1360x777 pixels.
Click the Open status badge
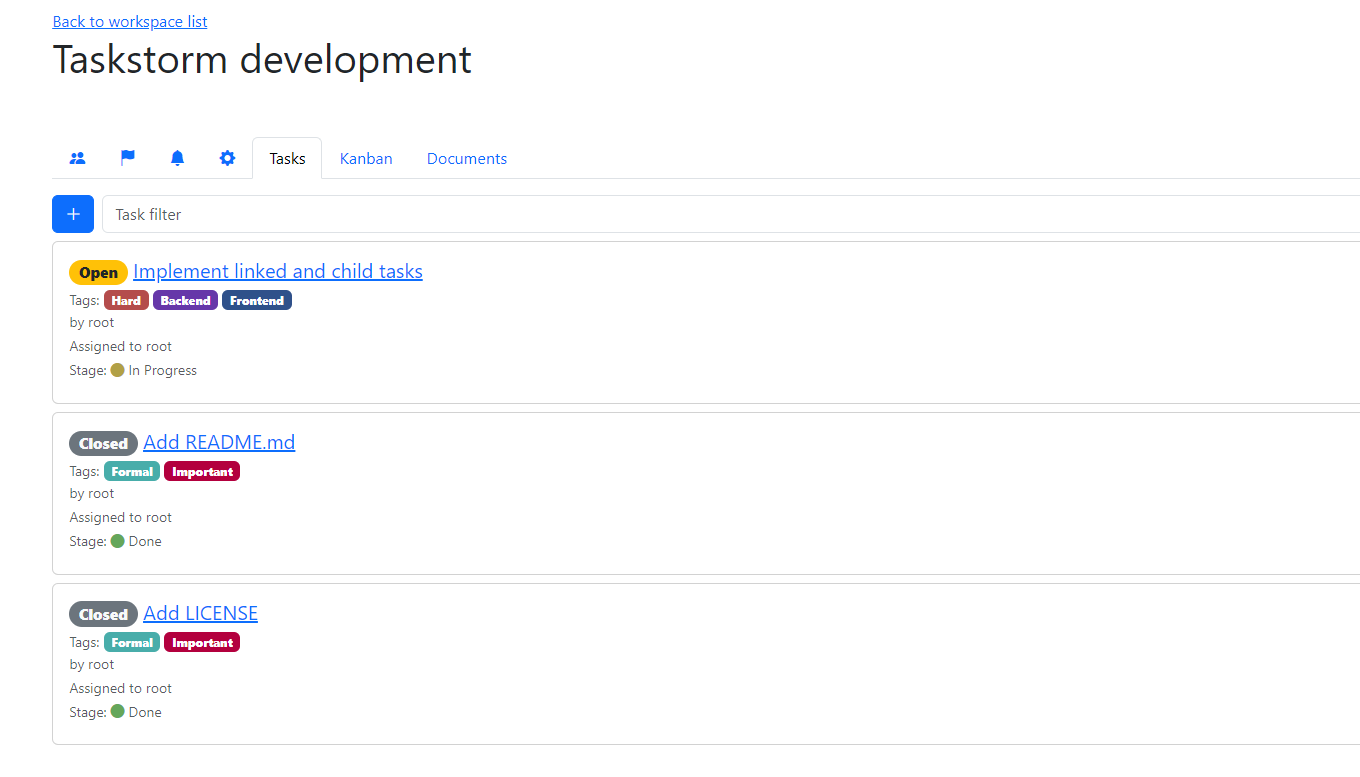tap(98, 272)
